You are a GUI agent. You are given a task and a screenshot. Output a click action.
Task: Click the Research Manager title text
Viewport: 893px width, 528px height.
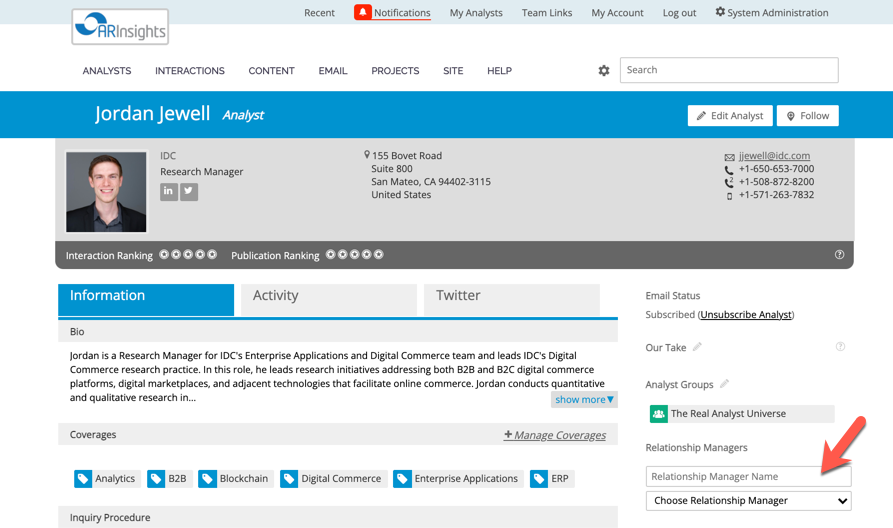click(x=202, y=171)
